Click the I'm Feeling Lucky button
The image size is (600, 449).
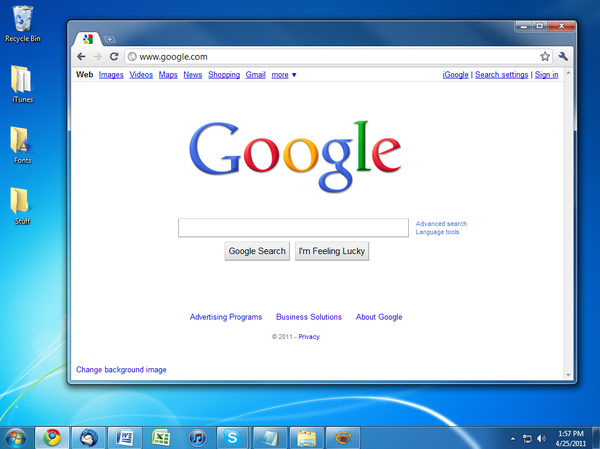click(x=332, y=251)
